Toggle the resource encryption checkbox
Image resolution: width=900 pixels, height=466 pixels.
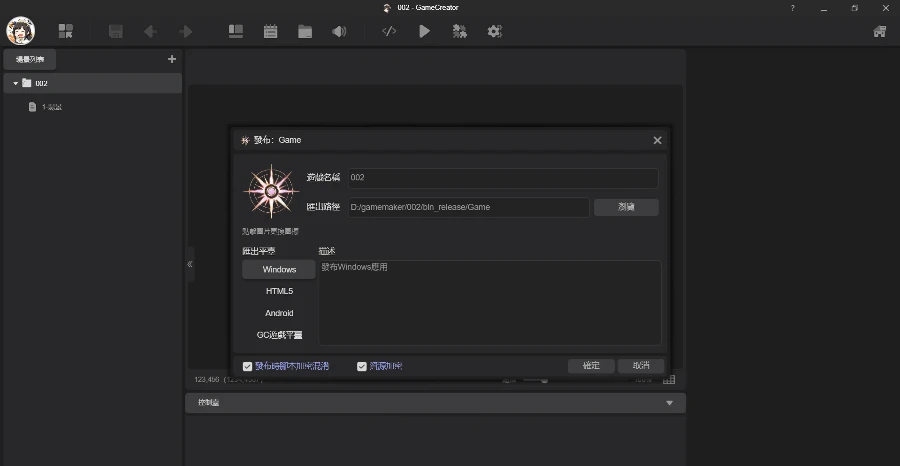362,366
